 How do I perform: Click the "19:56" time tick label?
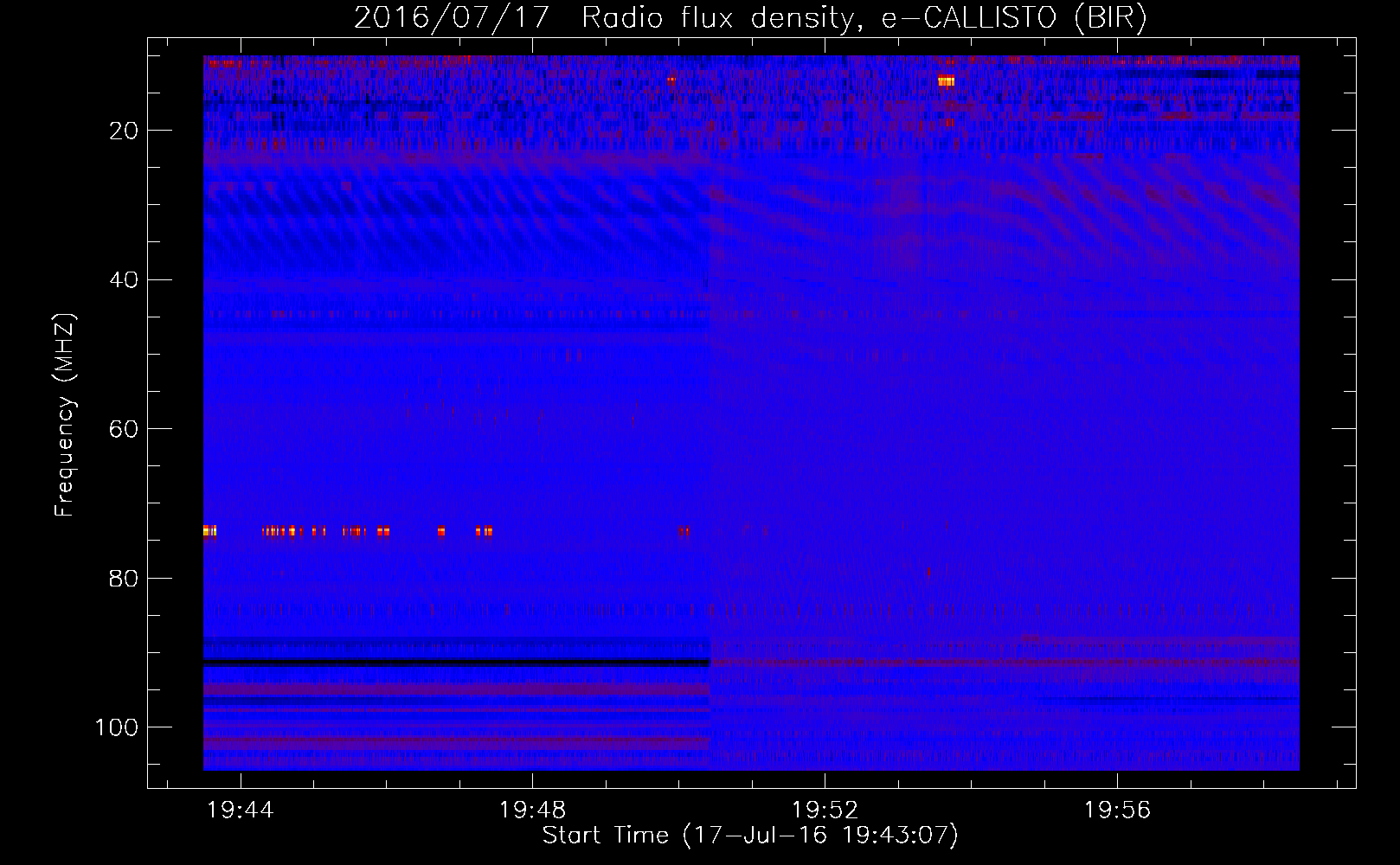(1118, 810)
